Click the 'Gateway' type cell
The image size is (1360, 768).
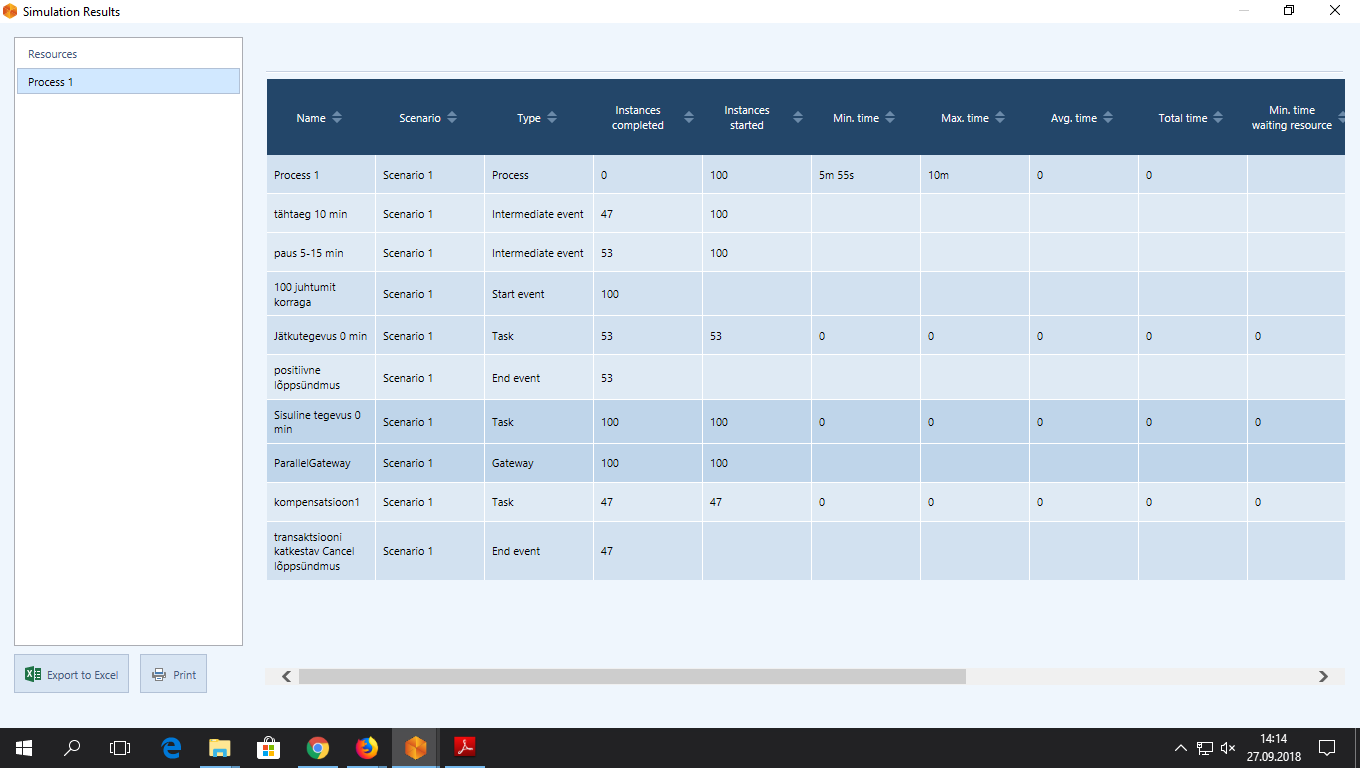pyautogui.click(x=539, y=463)
